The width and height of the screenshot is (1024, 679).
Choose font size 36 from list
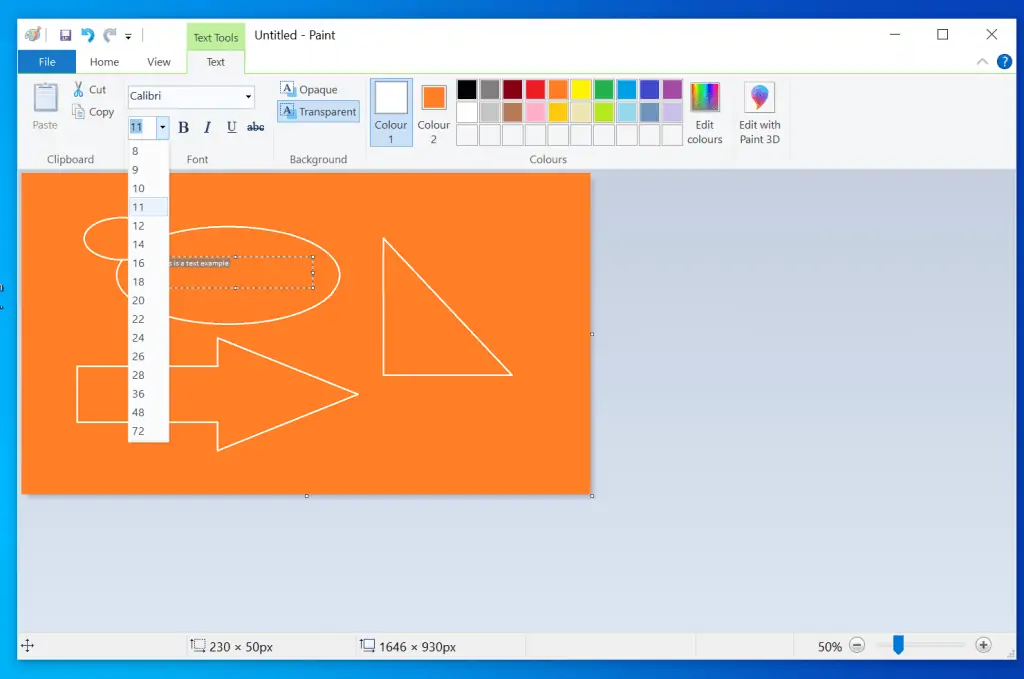click(138, 394)
